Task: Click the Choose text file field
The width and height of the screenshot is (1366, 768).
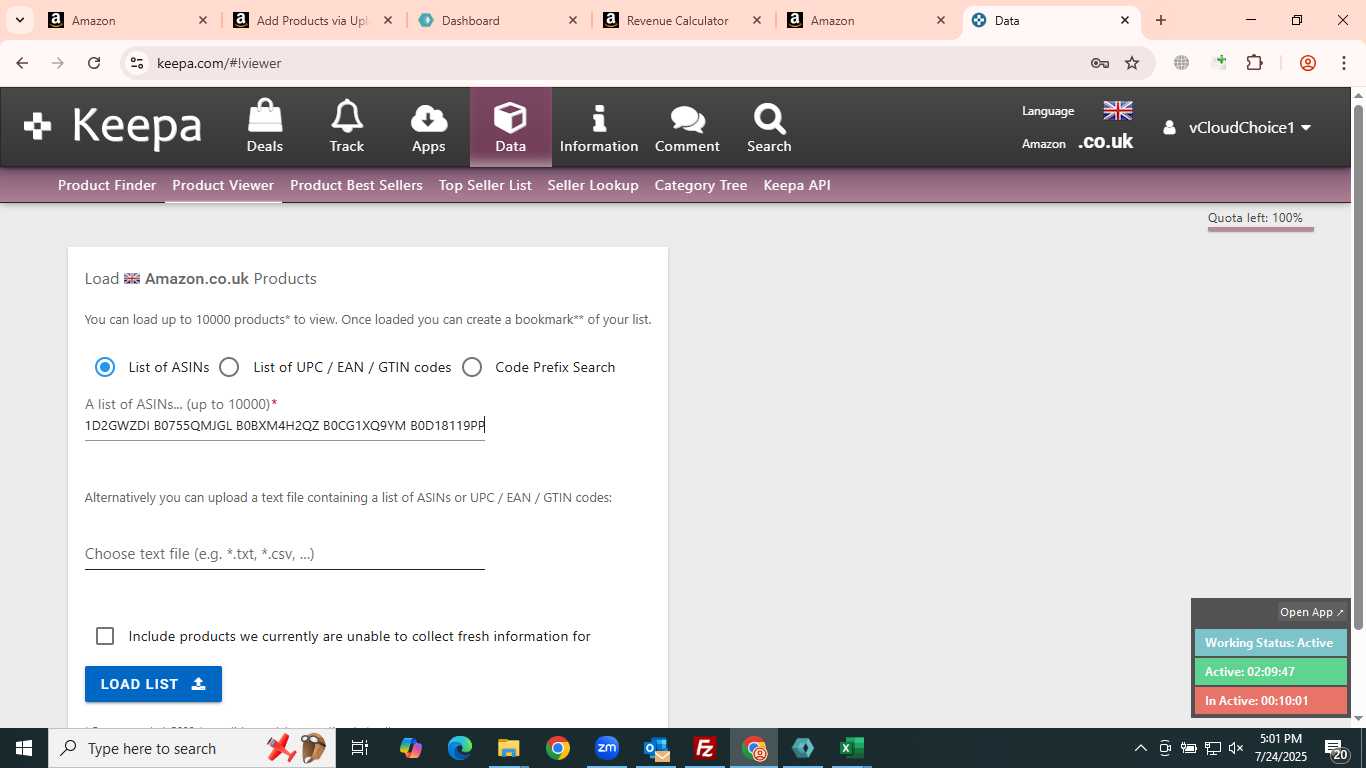Action: coord(285,554)
